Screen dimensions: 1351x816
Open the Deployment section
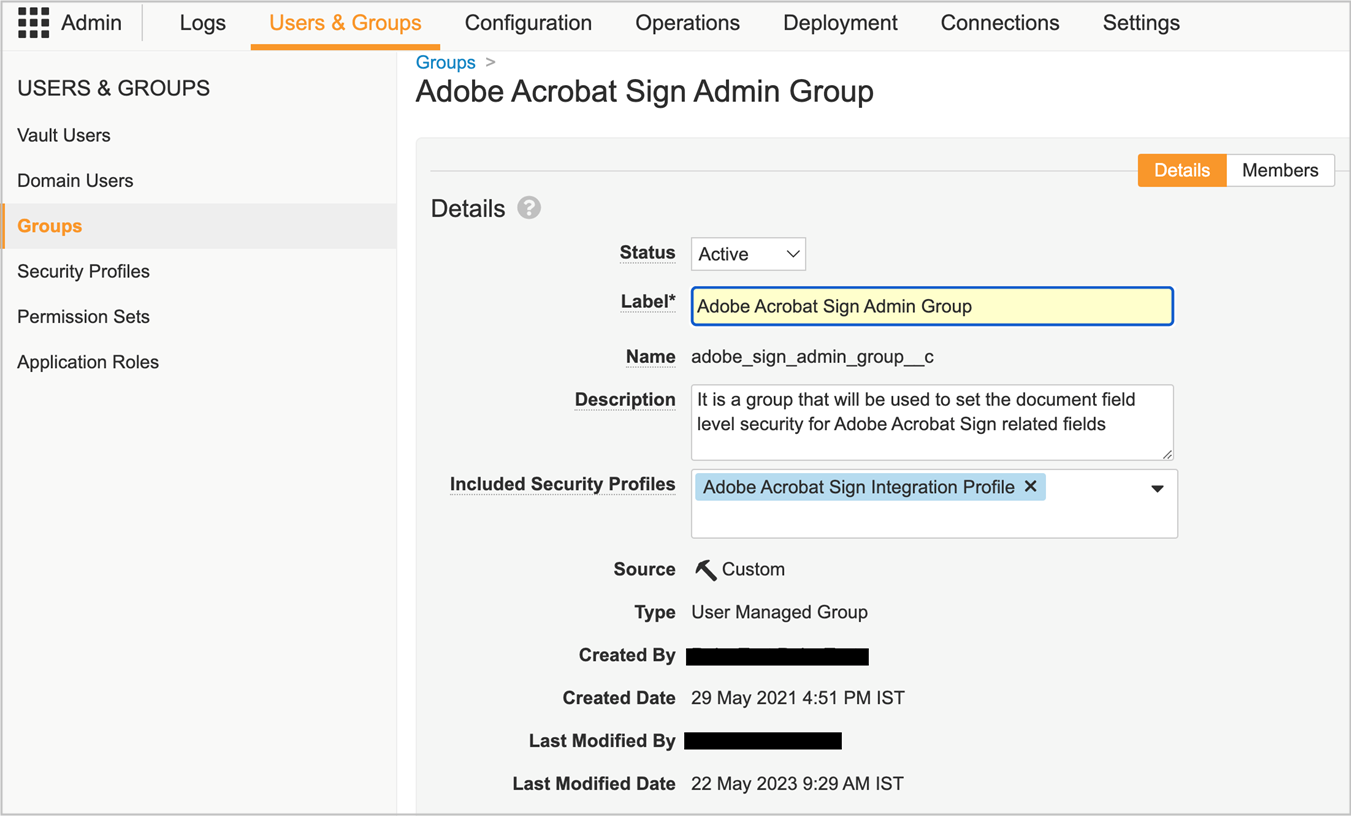tap(840, 22)
